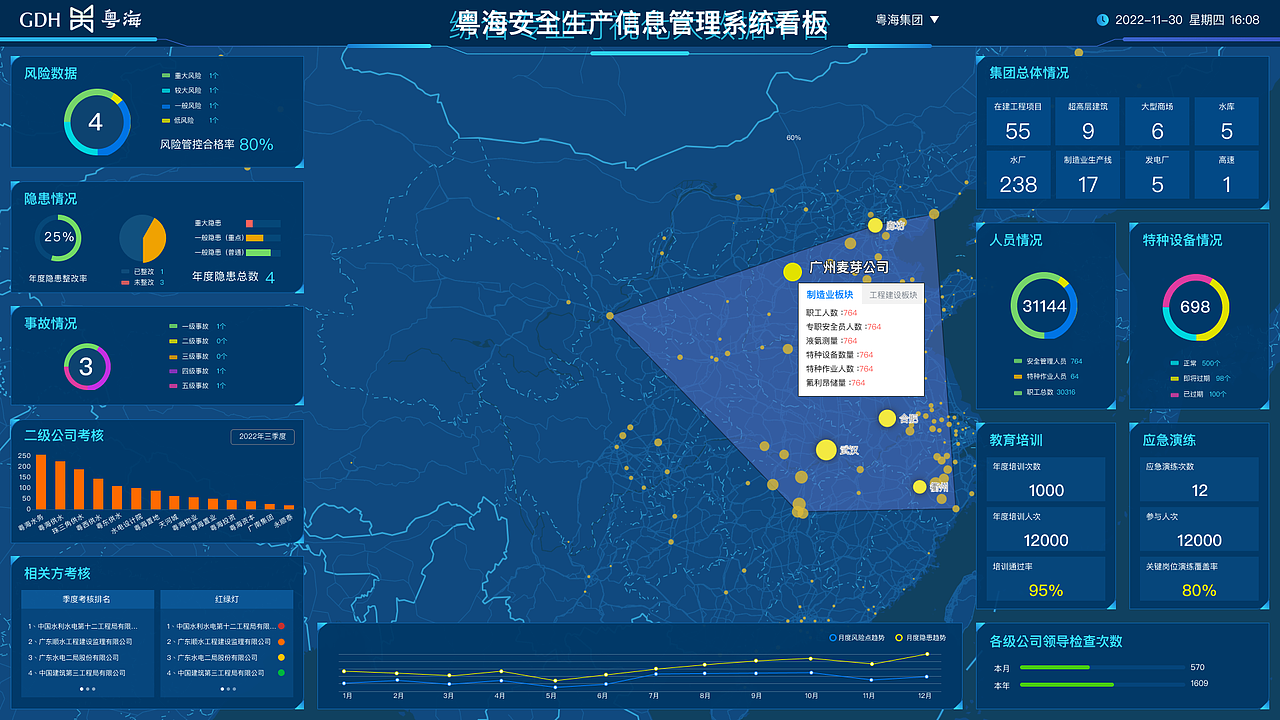The width and height of the screenshot is (1280, 720).
Task: Click the 培训通过率 95% value
Action: pos(1046,590)
